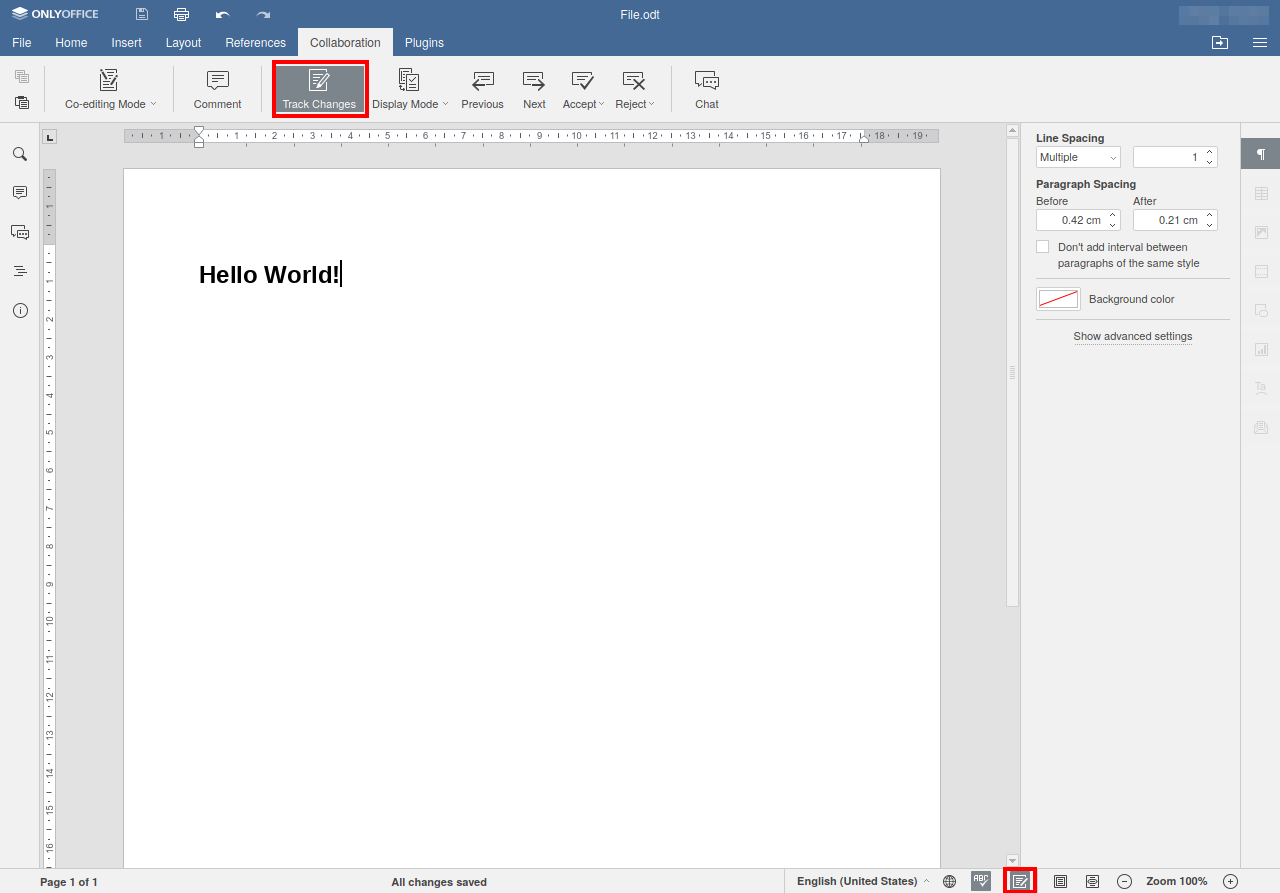Image resolution: width=1280 pixels, height=893 pixels.
Task: Expand the Display Mode dropdown
Action: click(x=409, y=89)
